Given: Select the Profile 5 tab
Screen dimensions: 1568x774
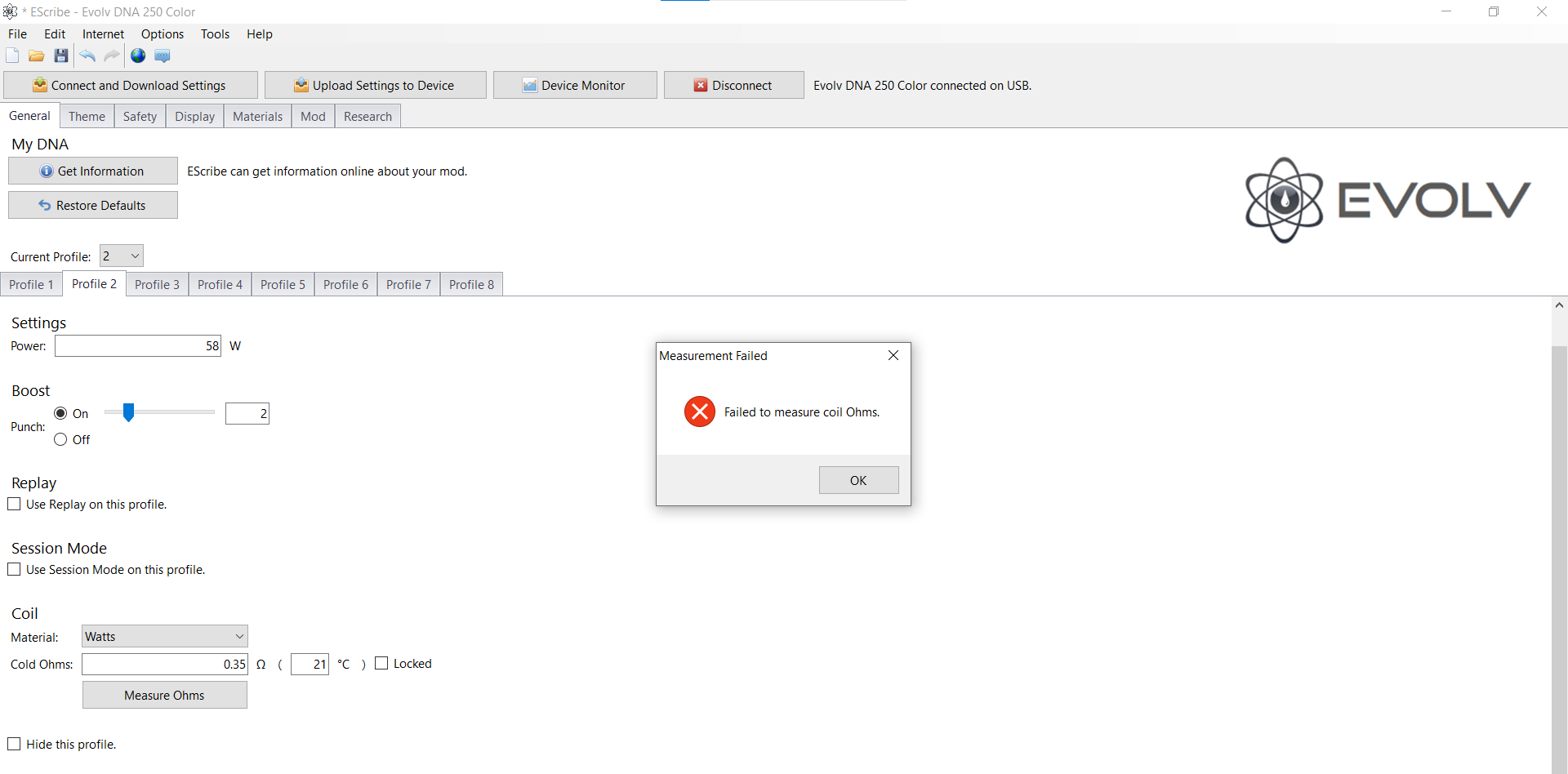Looking at the screenshot, I should pyautogui.click(x=283, y=285).
